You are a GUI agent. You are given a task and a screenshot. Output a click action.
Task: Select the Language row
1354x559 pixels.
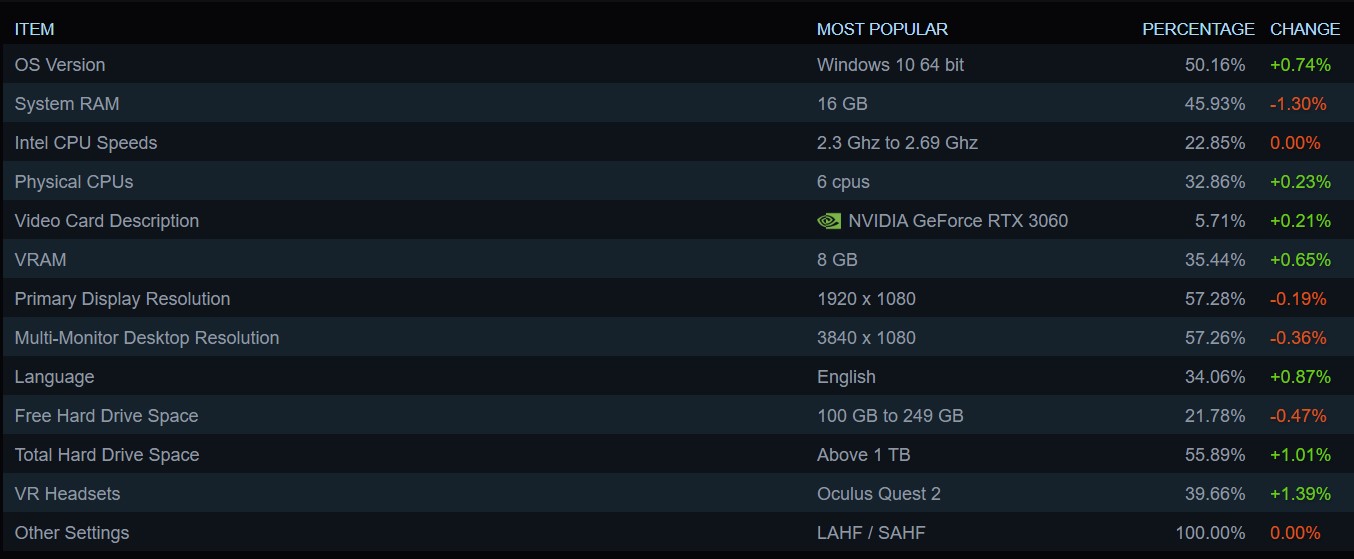pos(677,376)
